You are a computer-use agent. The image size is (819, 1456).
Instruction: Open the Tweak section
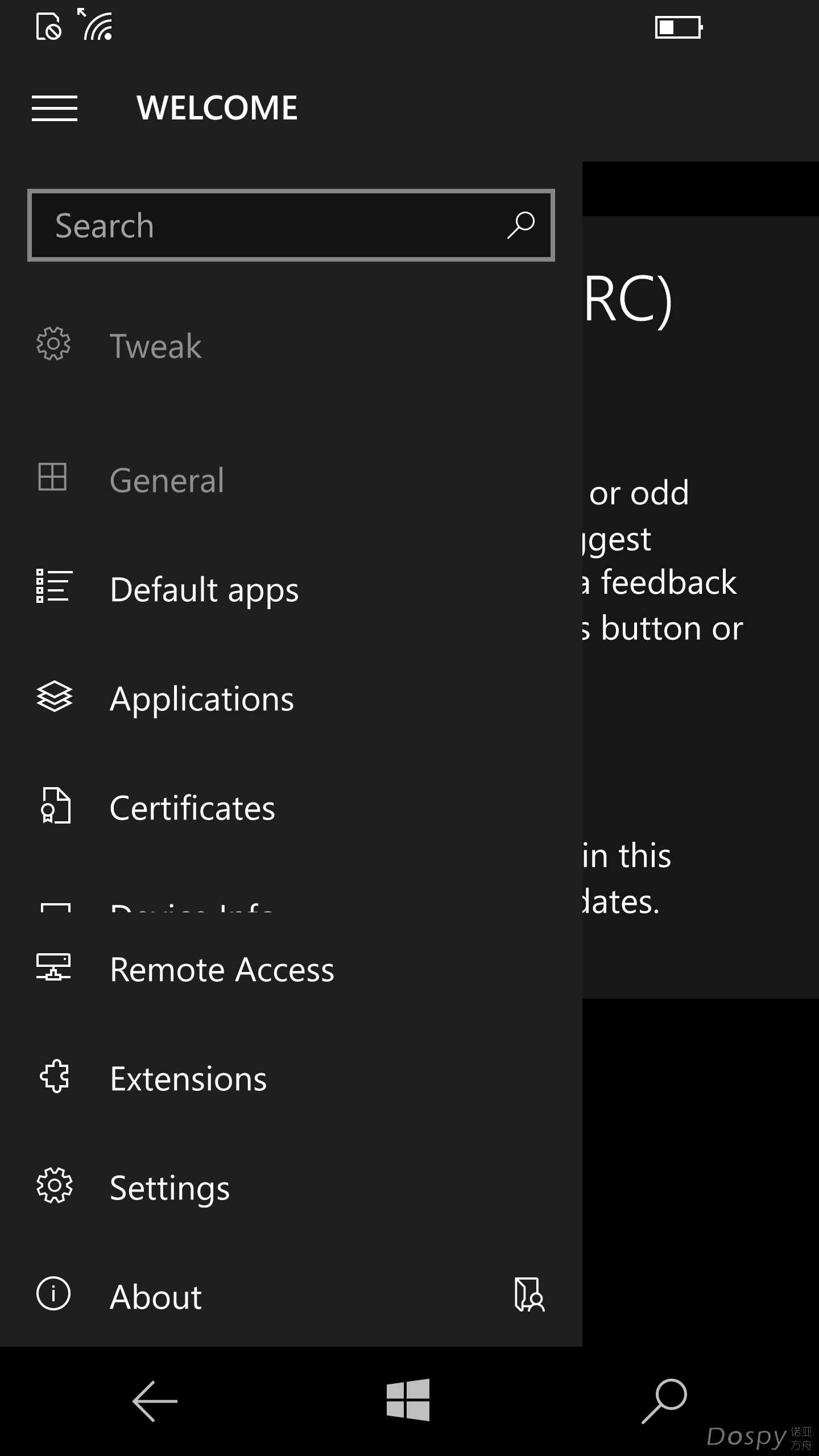[155, 346]
